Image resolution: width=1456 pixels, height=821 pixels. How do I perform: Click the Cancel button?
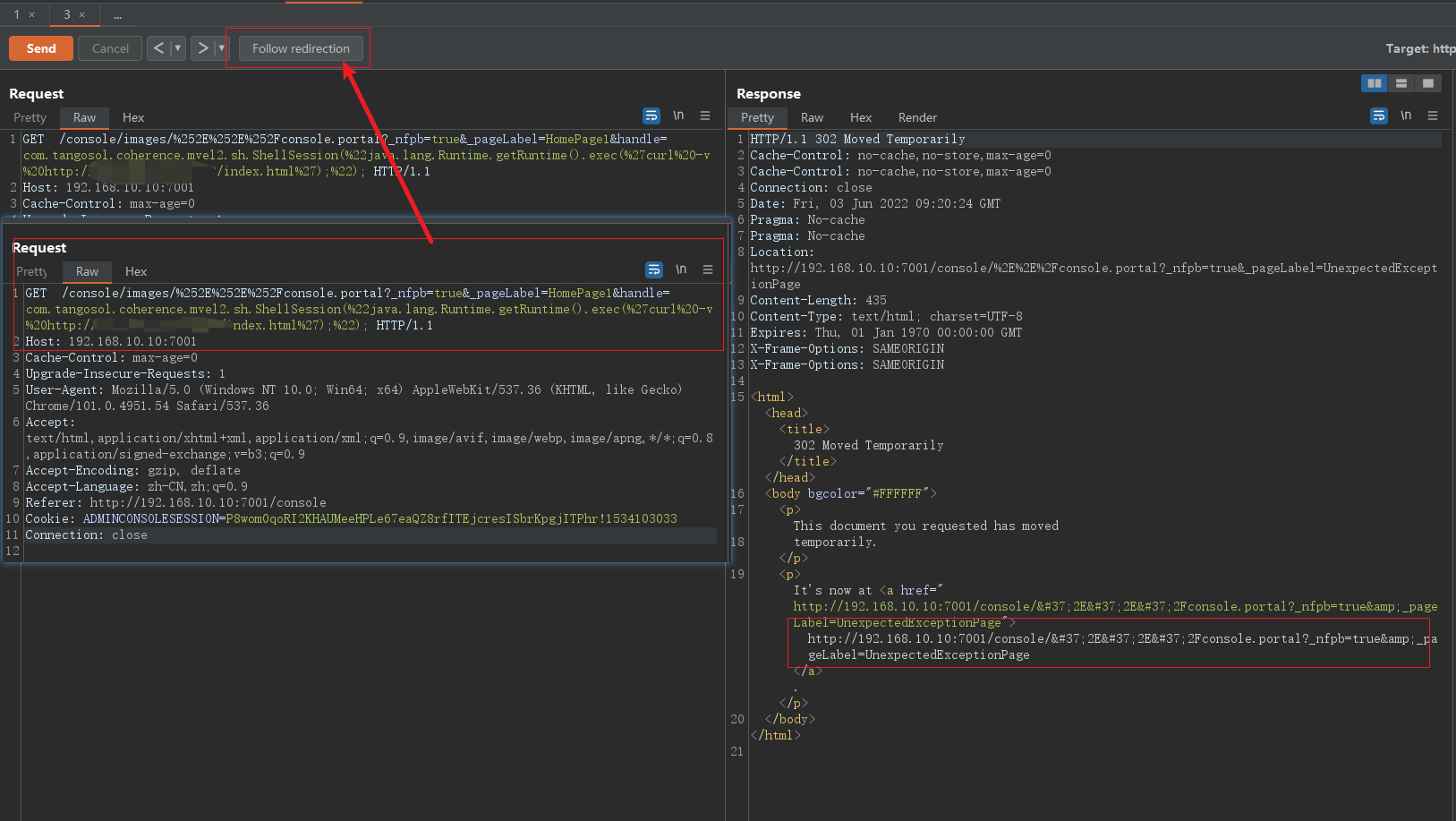pyautogui.click(x=110, y=48)
